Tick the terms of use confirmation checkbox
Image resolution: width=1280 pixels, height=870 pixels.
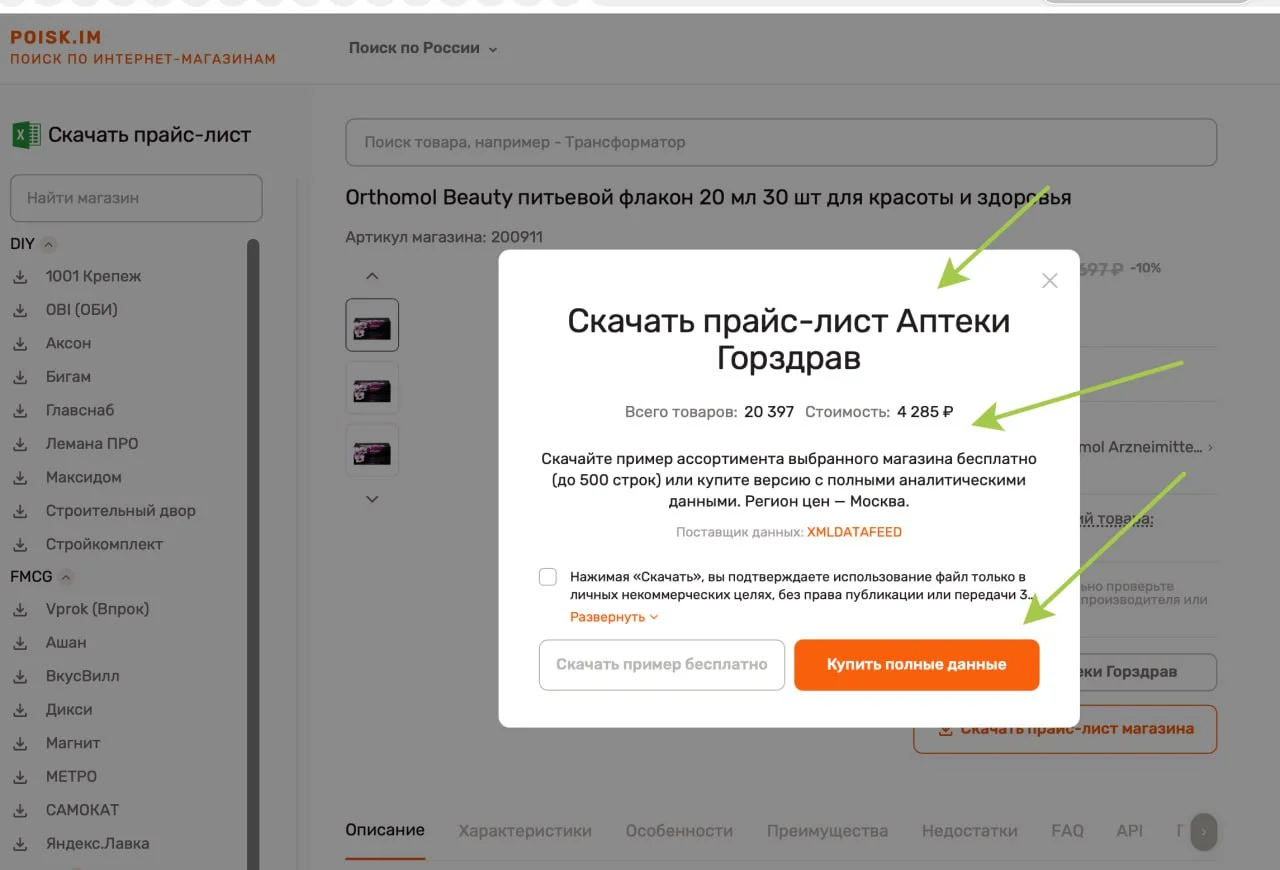click(548, 577)
